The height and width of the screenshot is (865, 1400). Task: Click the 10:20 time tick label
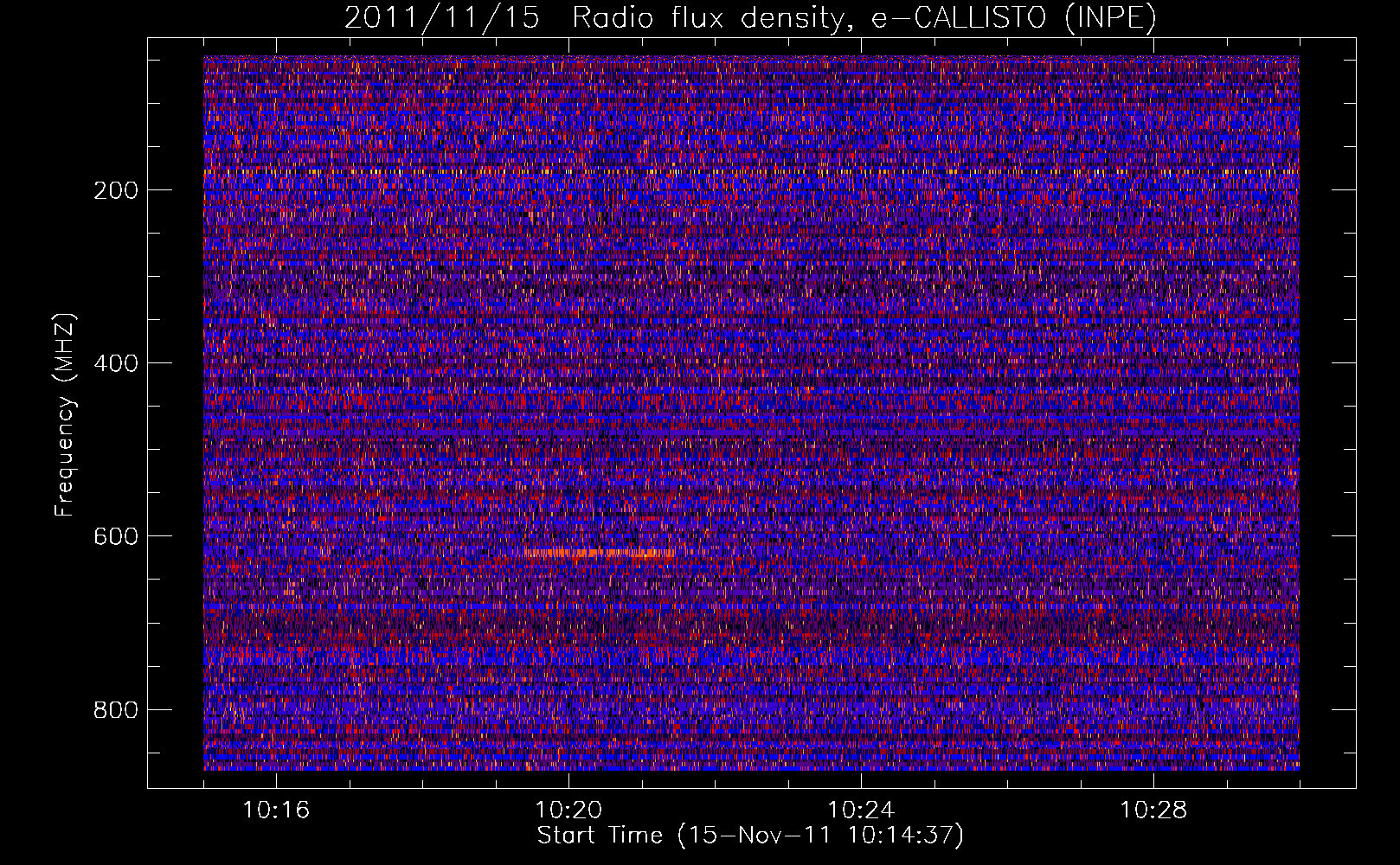(568, 811)
